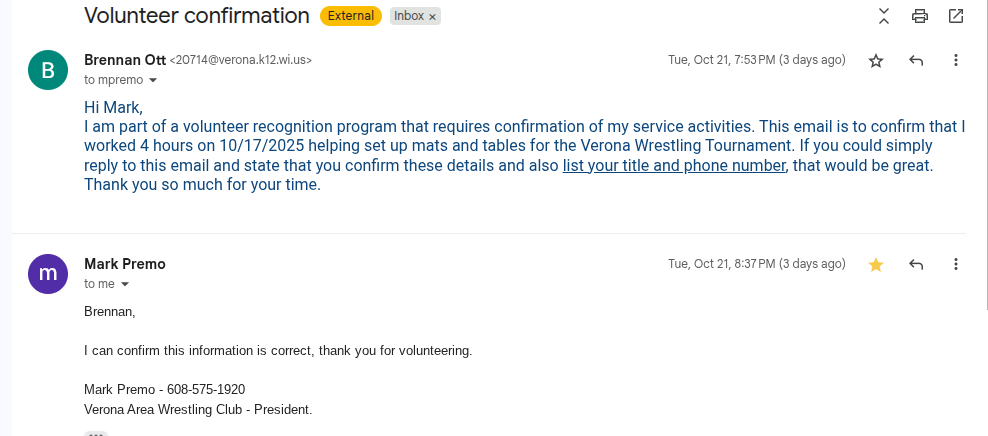988x436 pixels.
Task: Click Mark Premo's profile avatar
Action: tap(47, 273)
